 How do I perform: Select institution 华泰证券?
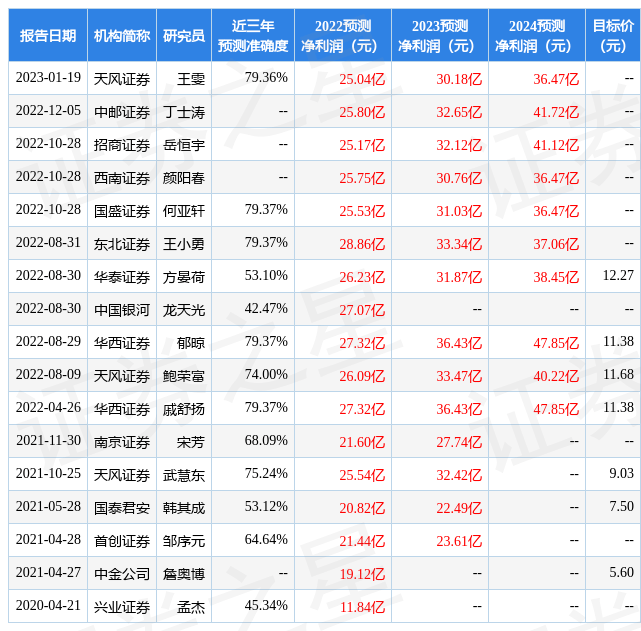click(122, 277)
